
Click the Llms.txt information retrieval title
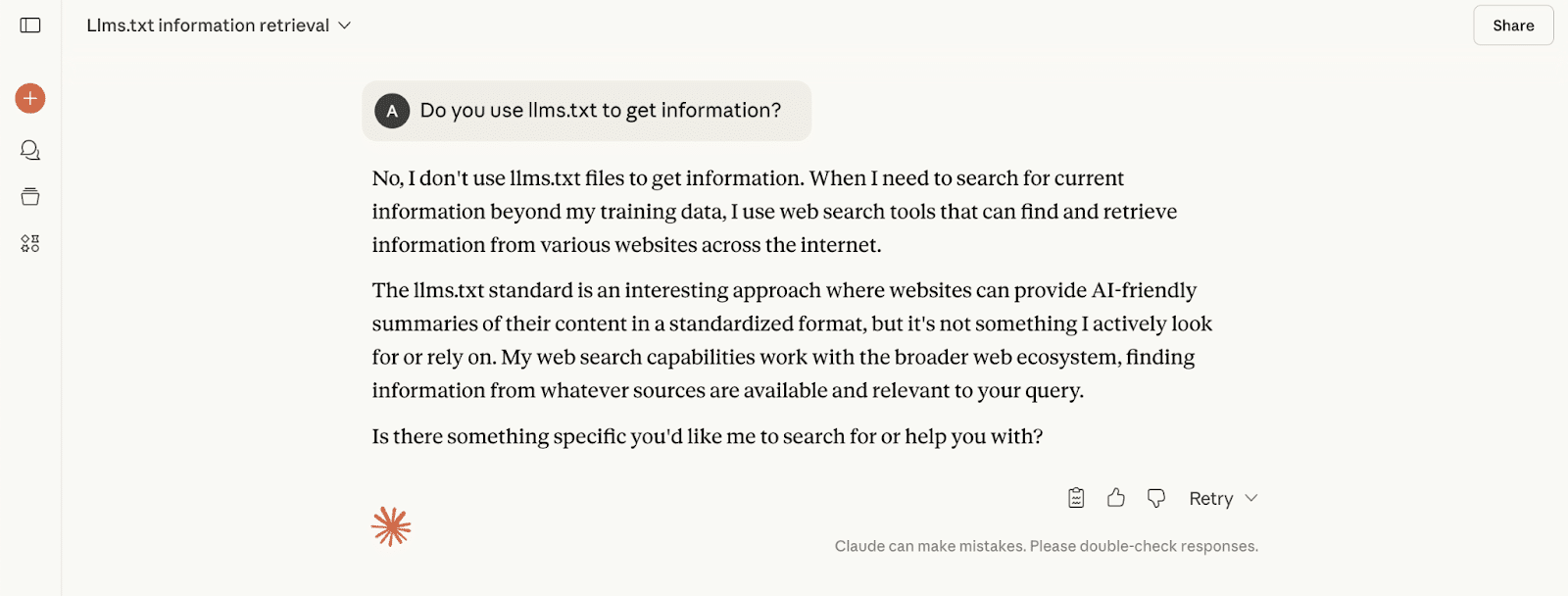click(208, 25)
